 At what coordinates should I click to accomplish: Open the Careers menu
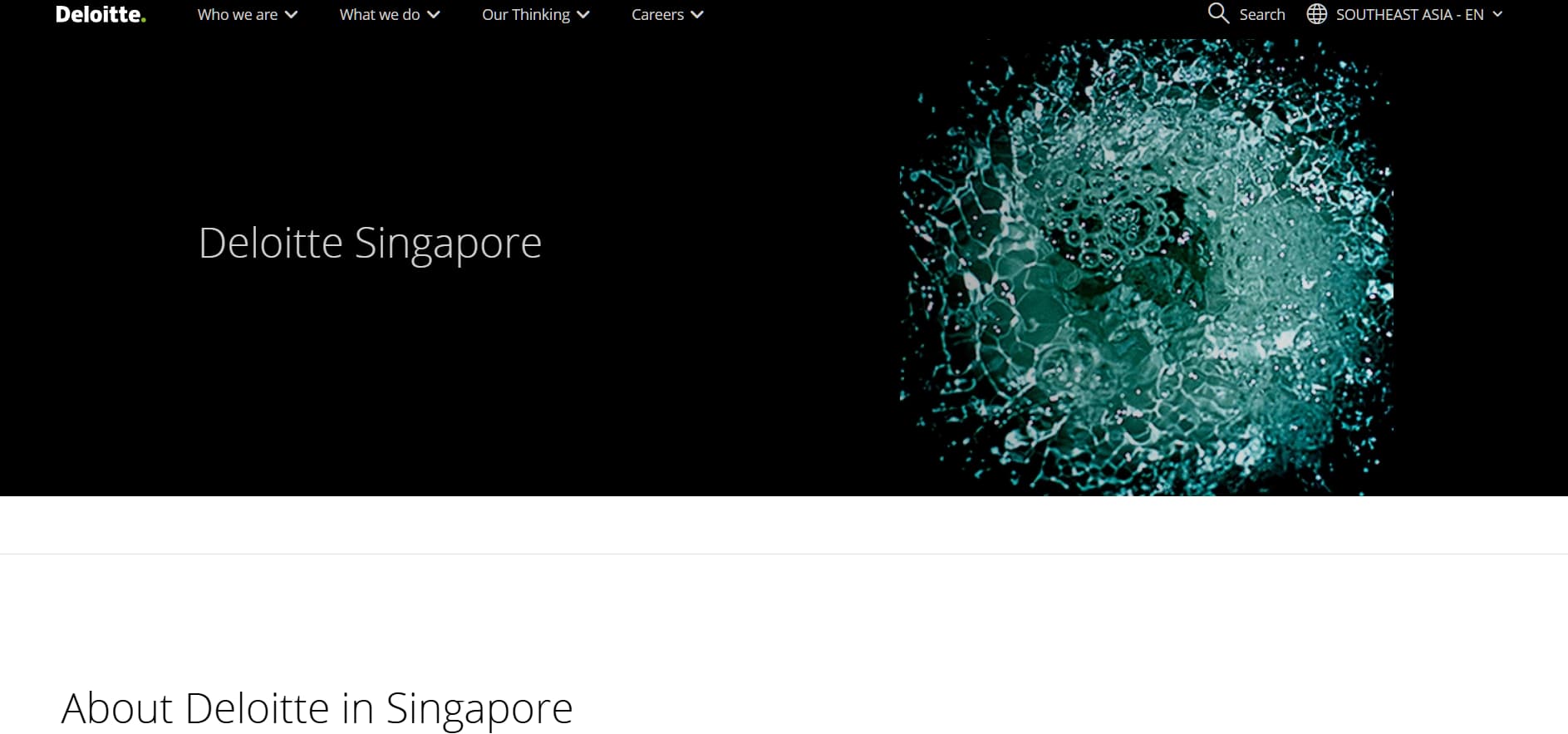click(x=667, y=14)
